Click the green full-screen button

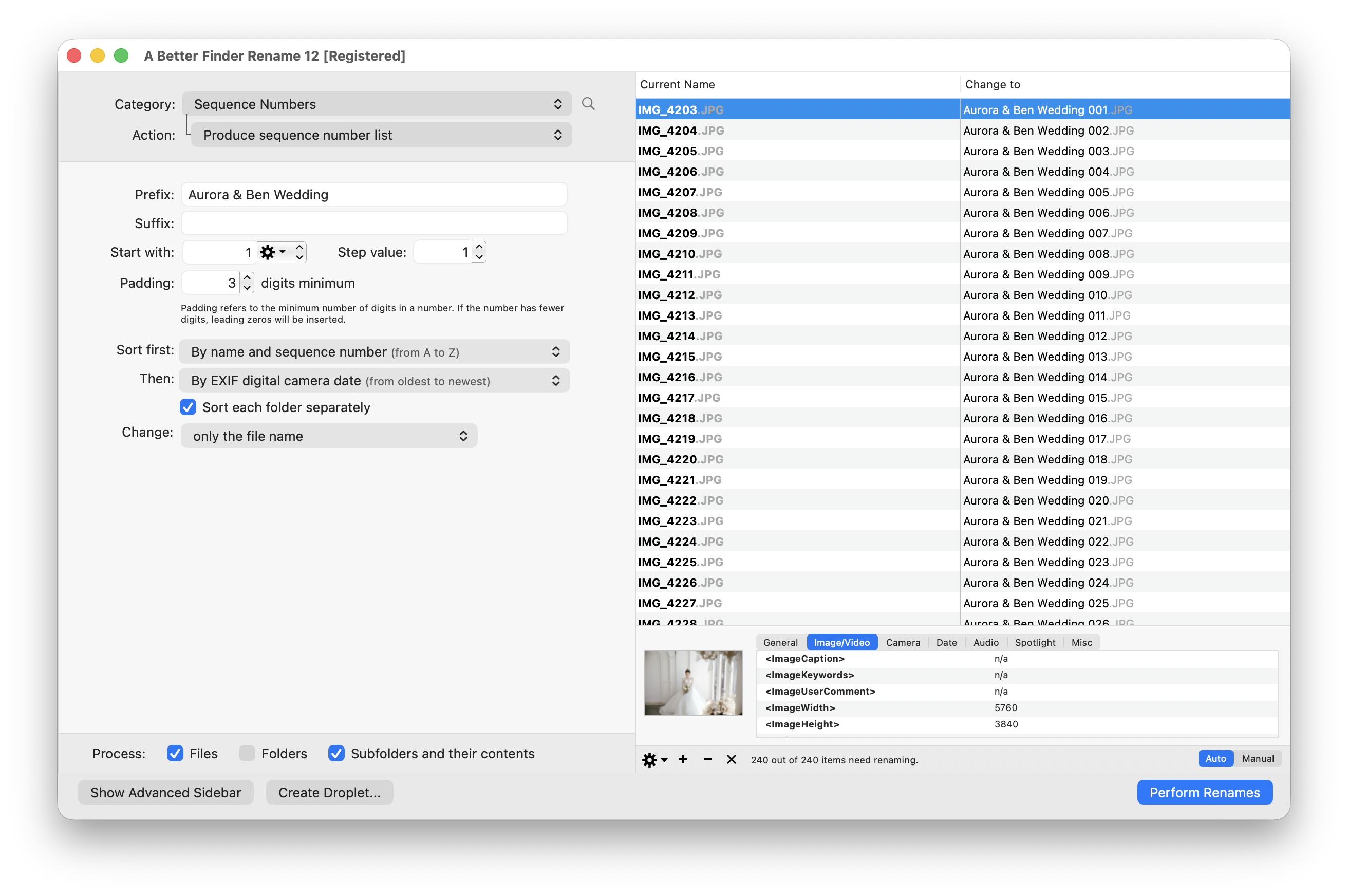[x=121, y=55]
